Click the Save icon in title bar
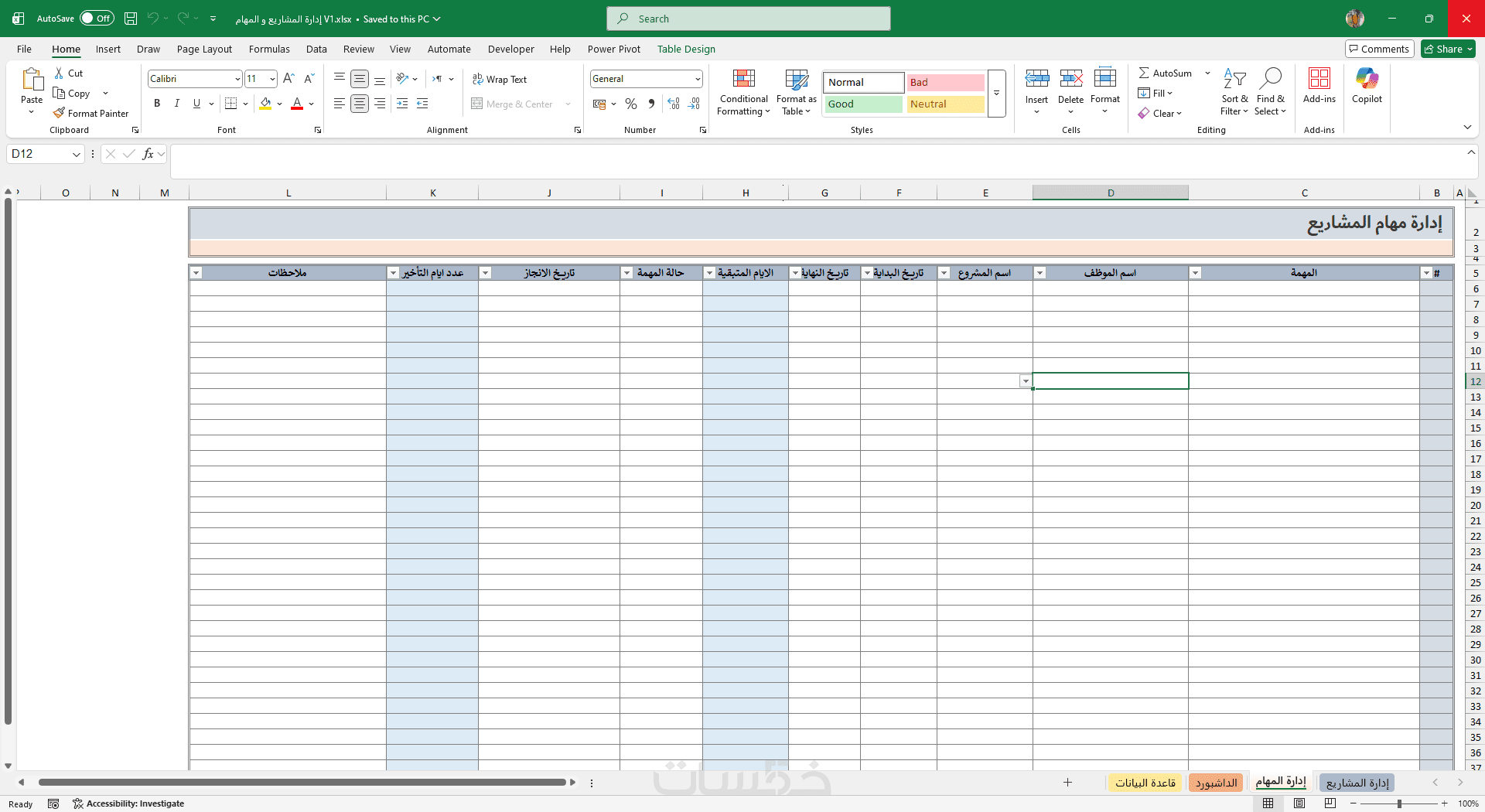Viewport: 1485px width, 812px height. coord(131,19)
